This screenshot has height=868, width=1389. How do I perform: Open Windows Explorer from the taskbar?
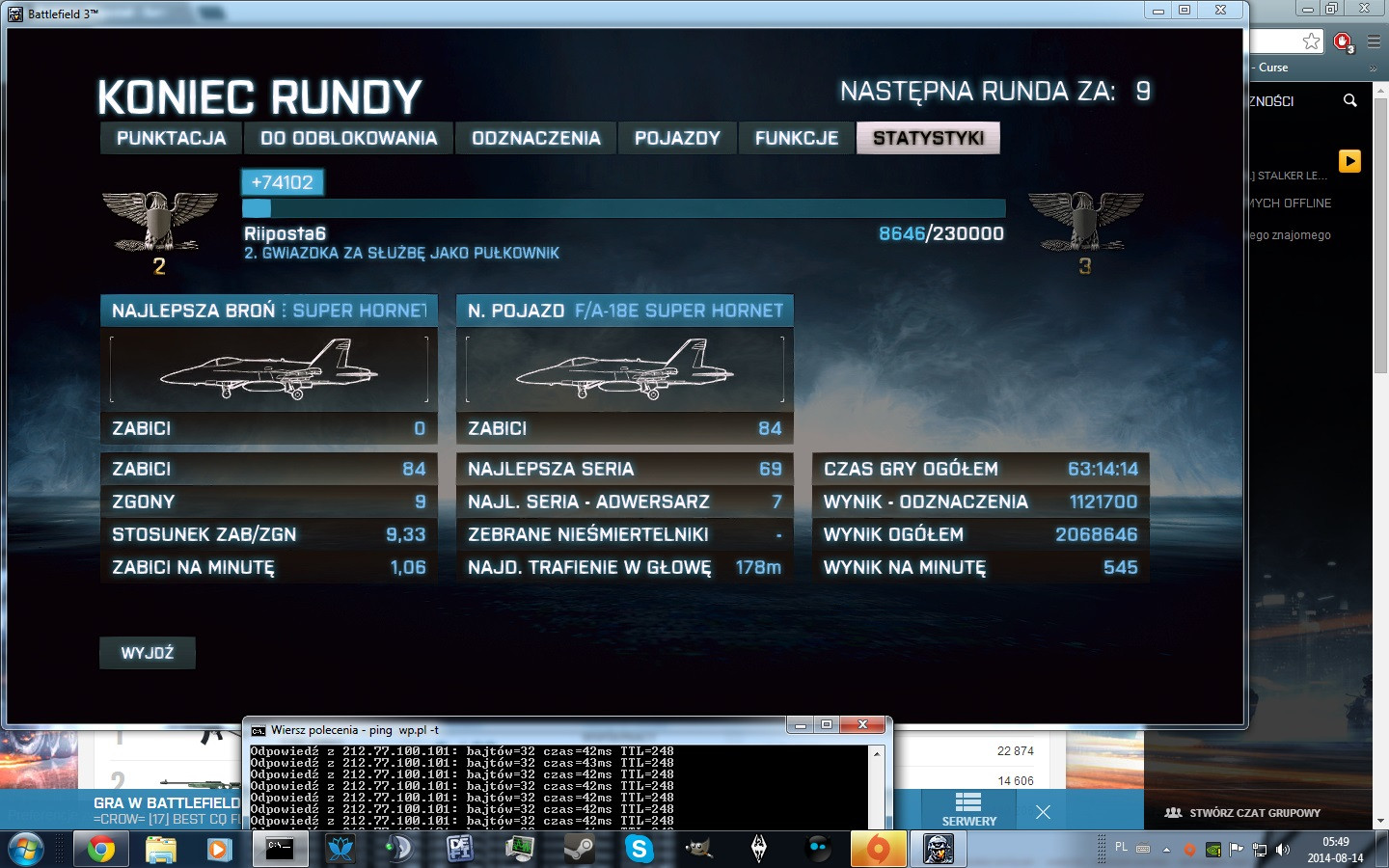[x=160, y=849]
